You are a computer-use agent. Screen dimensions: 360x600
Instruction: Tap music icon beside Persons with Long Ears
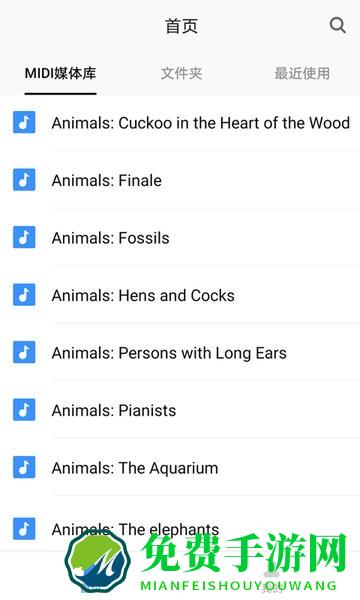click(x=24, y=352)
